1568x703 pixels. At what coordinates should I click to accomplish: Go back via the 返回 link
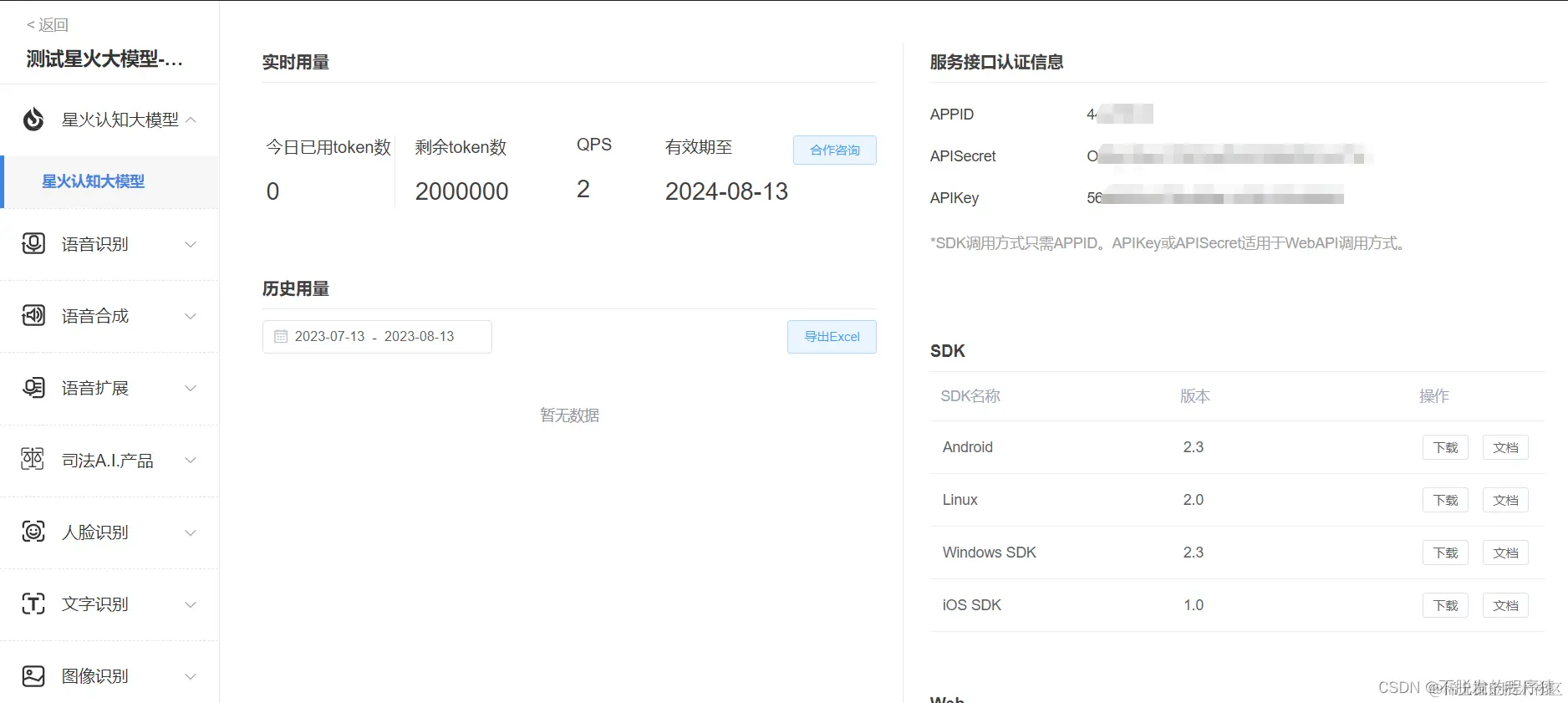48,25
